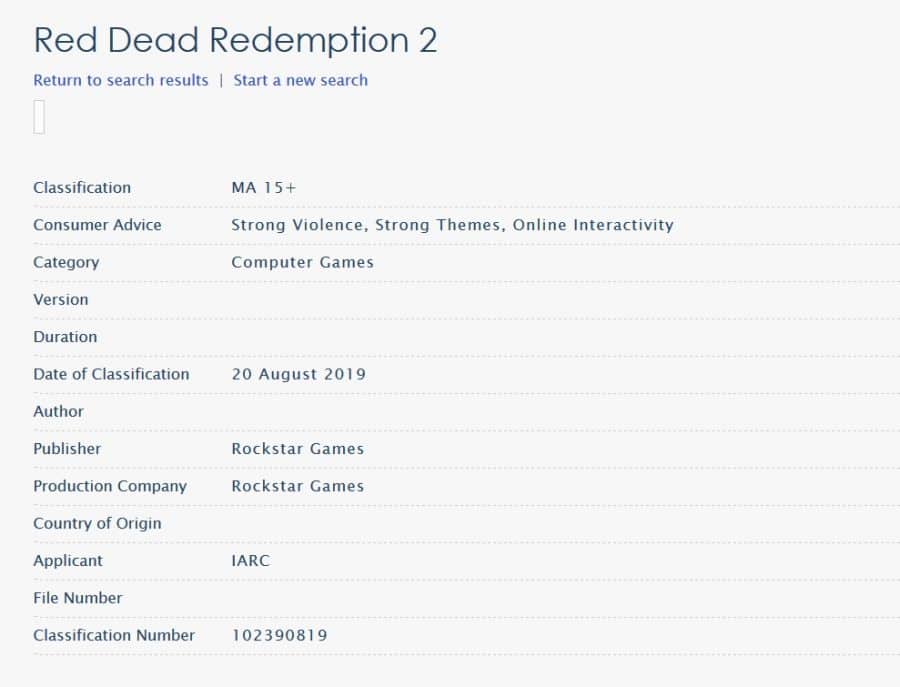Select the Duration field label

[x=65, y=337]
